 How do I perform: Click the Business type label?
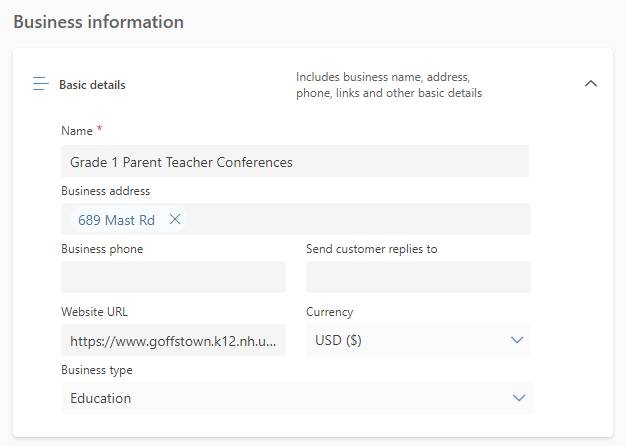click(97, 370)
